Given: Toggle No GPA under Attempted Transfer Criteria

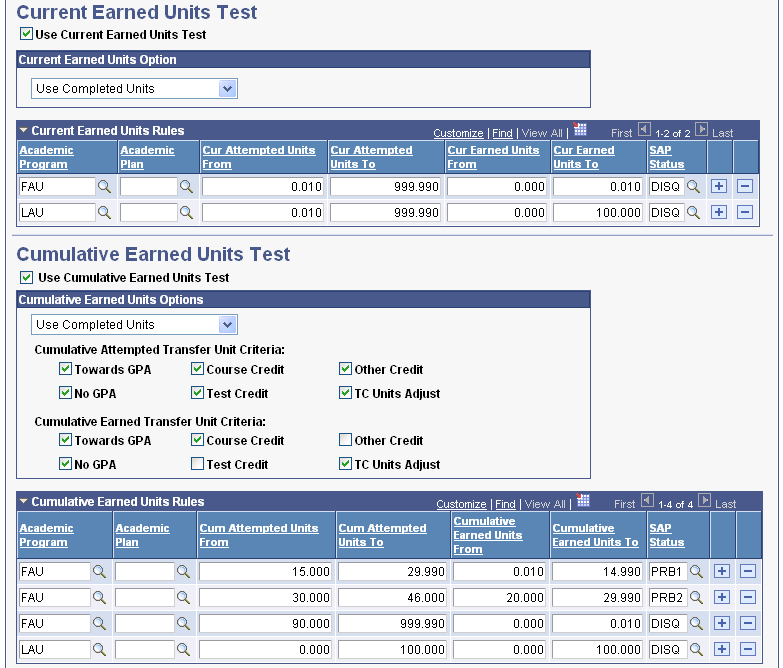Looking at the screenshot, I should point(65,393).
